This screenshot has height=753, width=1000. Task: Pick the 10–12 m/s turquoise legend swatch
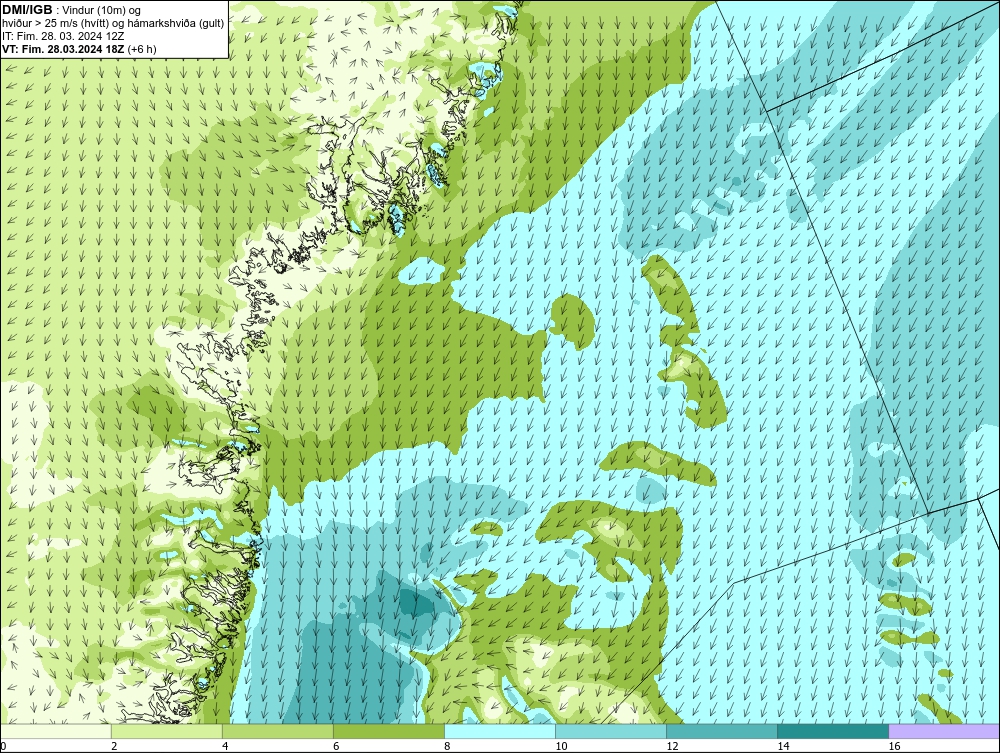coord(611,731)
